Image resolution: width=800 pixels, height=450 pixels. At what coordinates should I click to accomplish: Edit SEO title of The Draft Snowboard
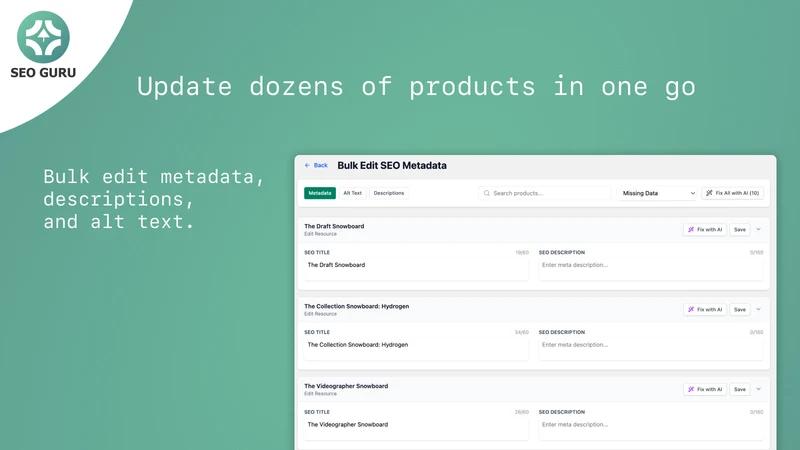[416, 269]
